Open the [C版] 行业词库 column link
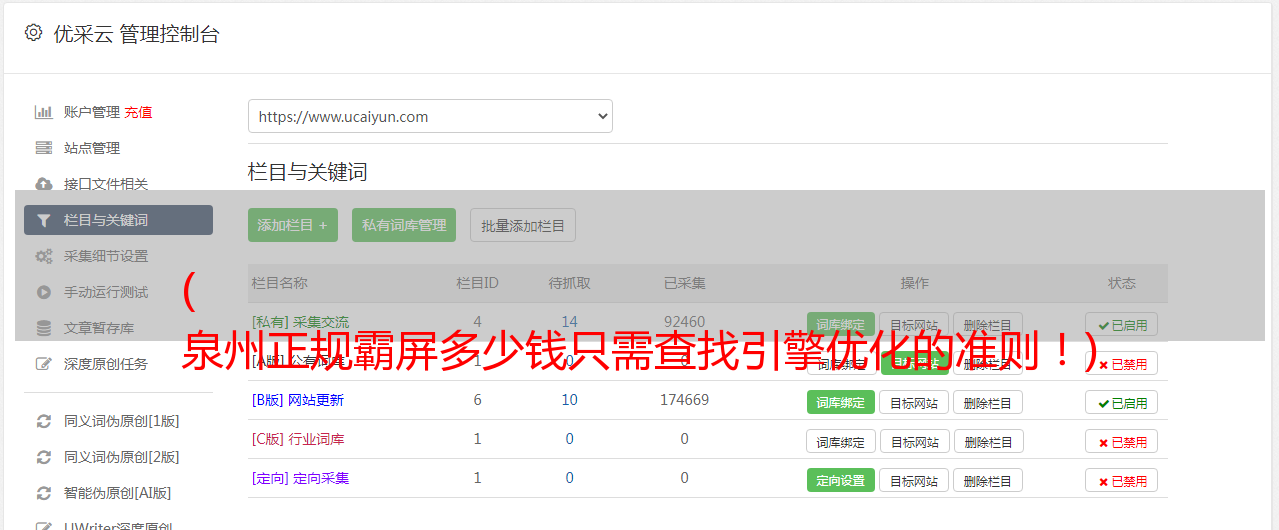This screenshot has height=530, width=1279. (x=298, y=439)
